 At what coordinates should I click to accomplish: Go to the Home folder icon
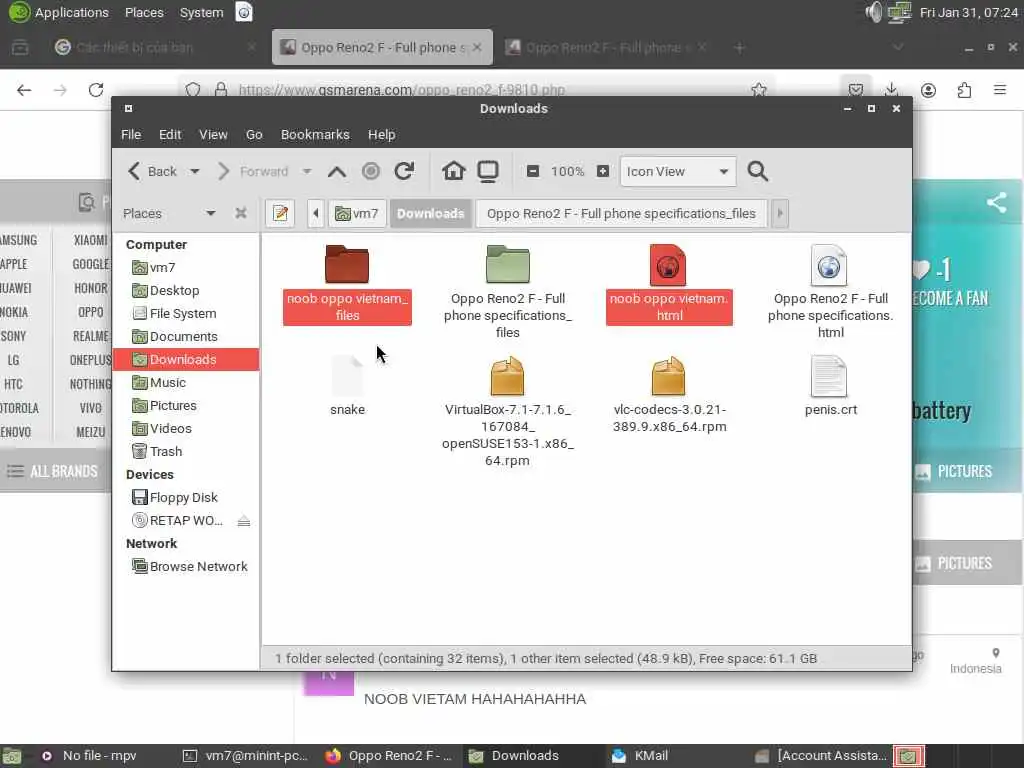click(x=453, y=171)
